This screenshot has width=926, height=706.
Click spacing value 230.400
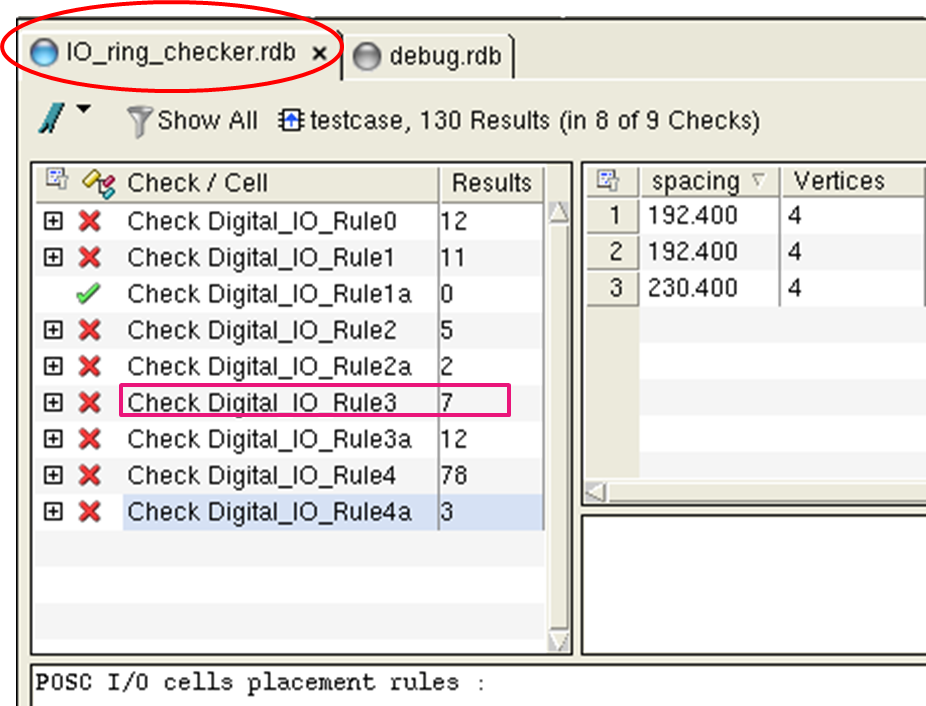tap(693, 288)
